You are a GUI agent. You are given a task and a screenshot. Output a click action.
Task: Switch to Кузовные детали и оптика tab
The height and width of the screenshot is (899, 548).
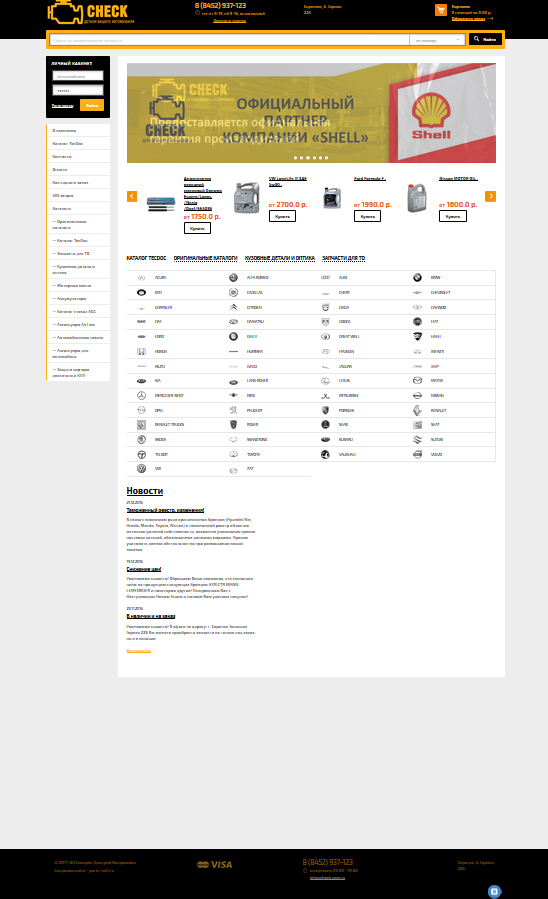[280, 258]
